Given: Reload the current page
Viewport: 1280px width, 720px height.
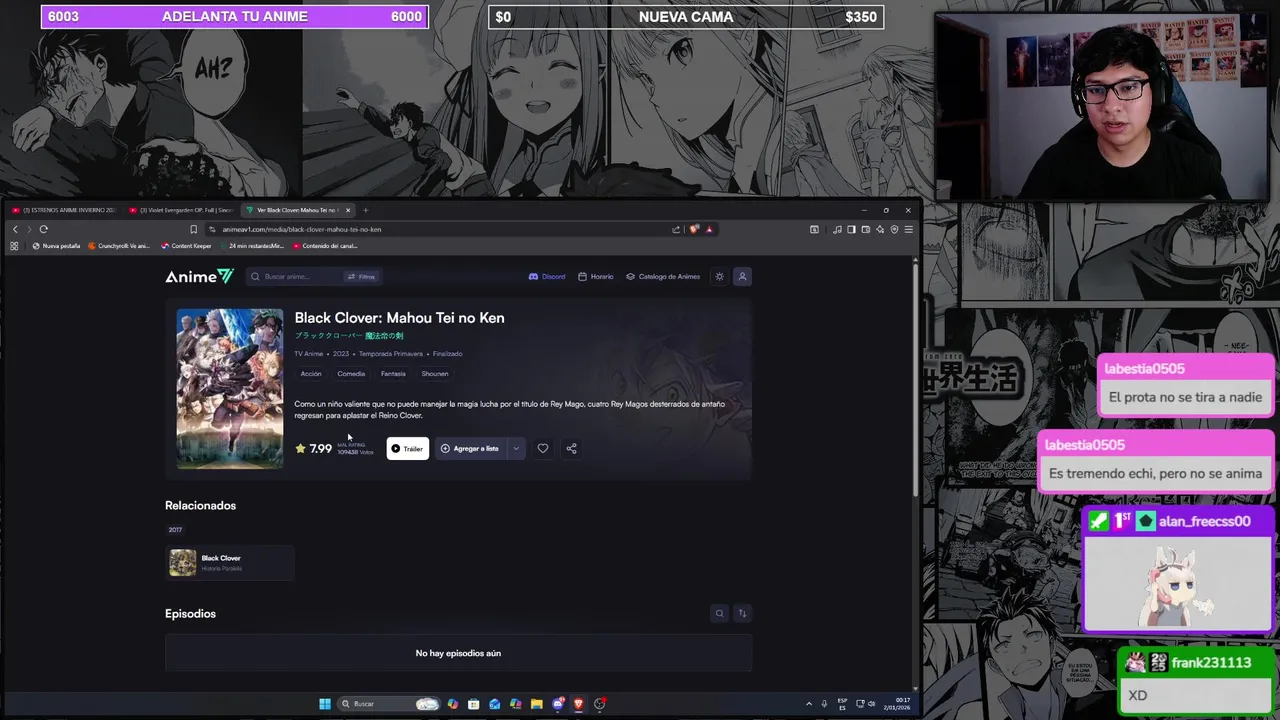Looking at the screenshot, I should tap(44, 230).
